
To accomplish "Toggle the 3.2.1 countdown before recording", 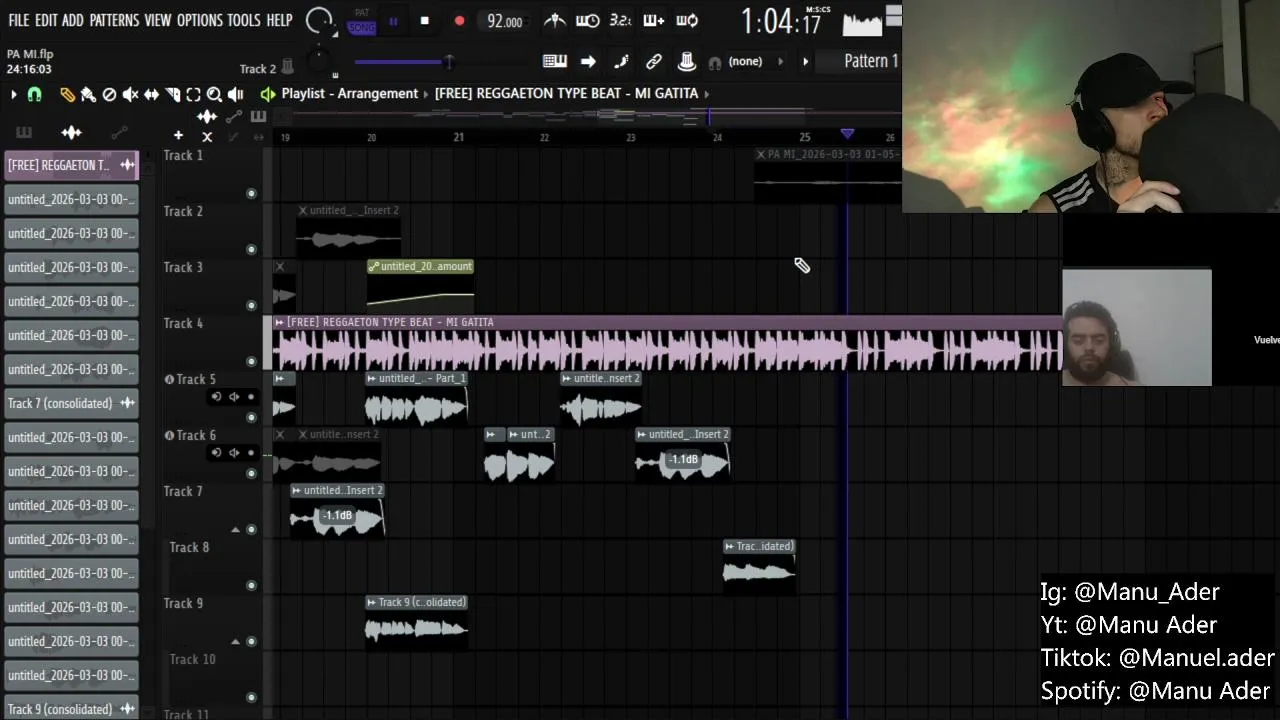I will pos(620,21).
